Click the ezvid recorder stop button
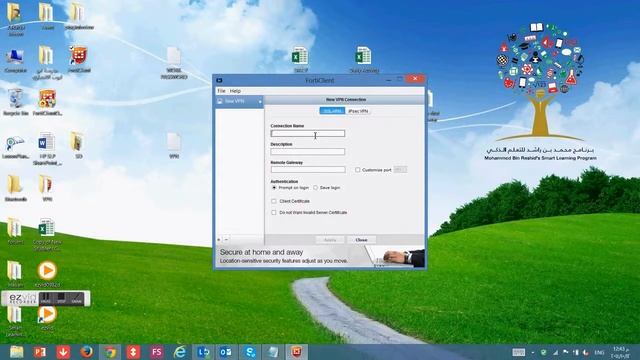 click(61, 298)
